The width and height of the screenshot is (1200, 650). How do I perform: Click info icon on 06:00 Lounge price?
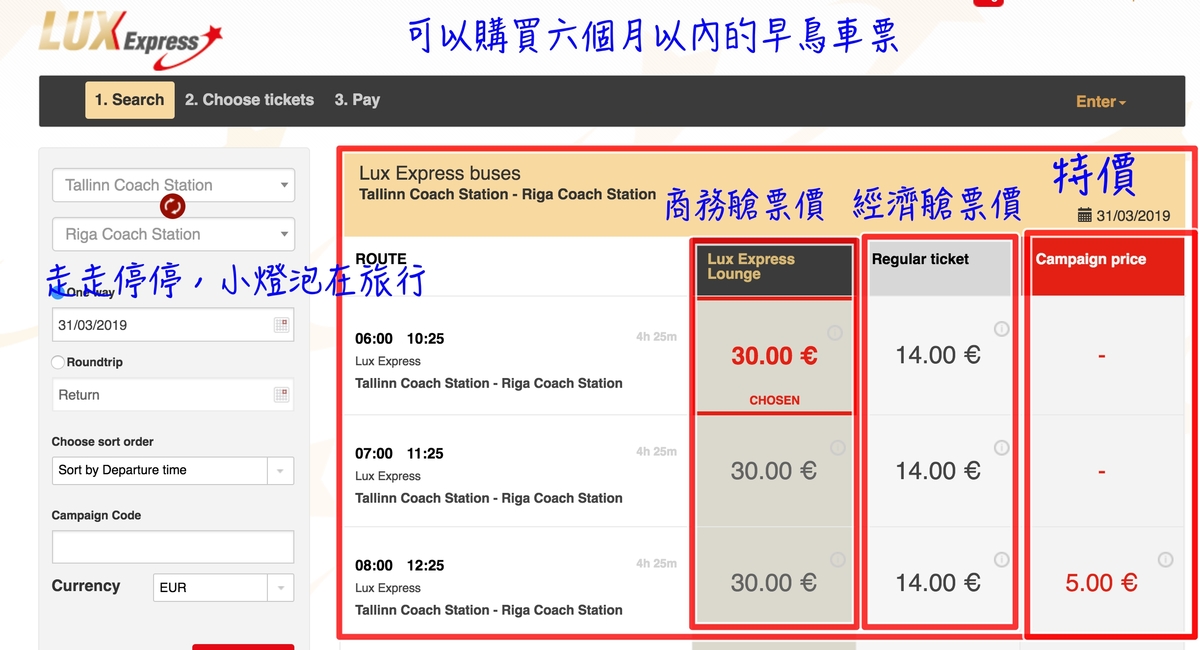(835, 333)
